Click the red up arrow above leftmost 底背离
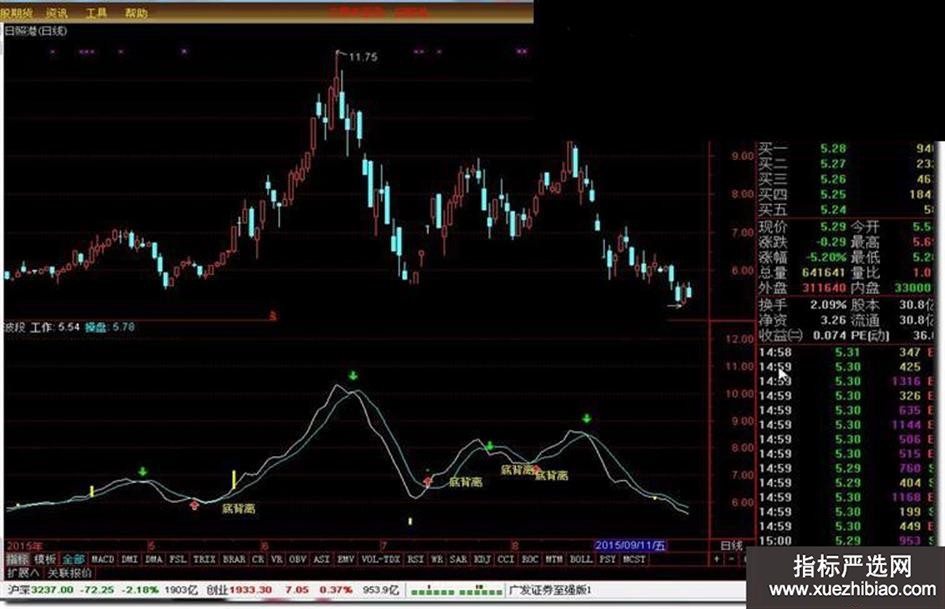Screen dimensions: 945x609 194,505
